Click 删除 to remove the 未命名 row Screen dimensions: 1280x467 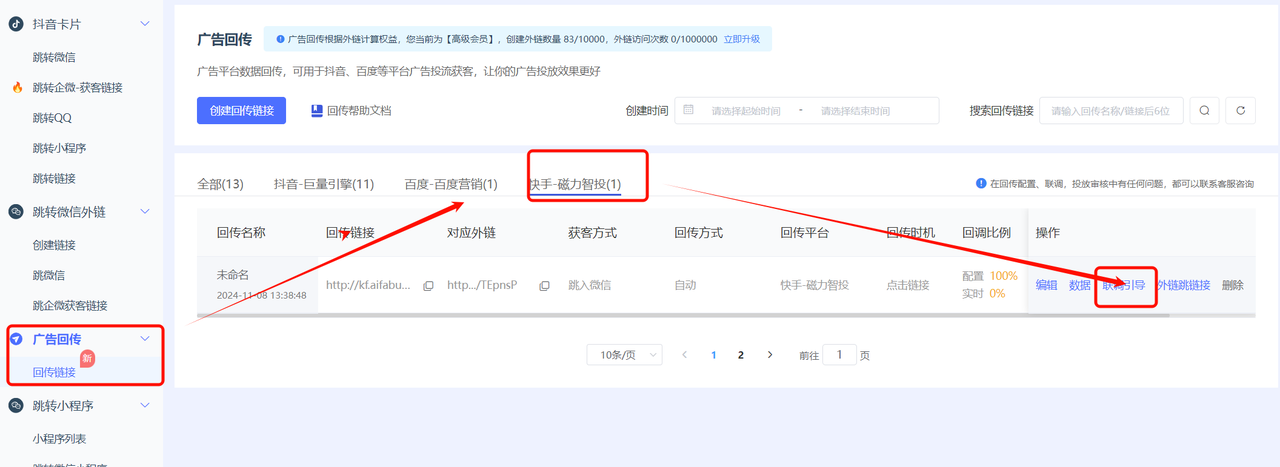(1232, 285)
